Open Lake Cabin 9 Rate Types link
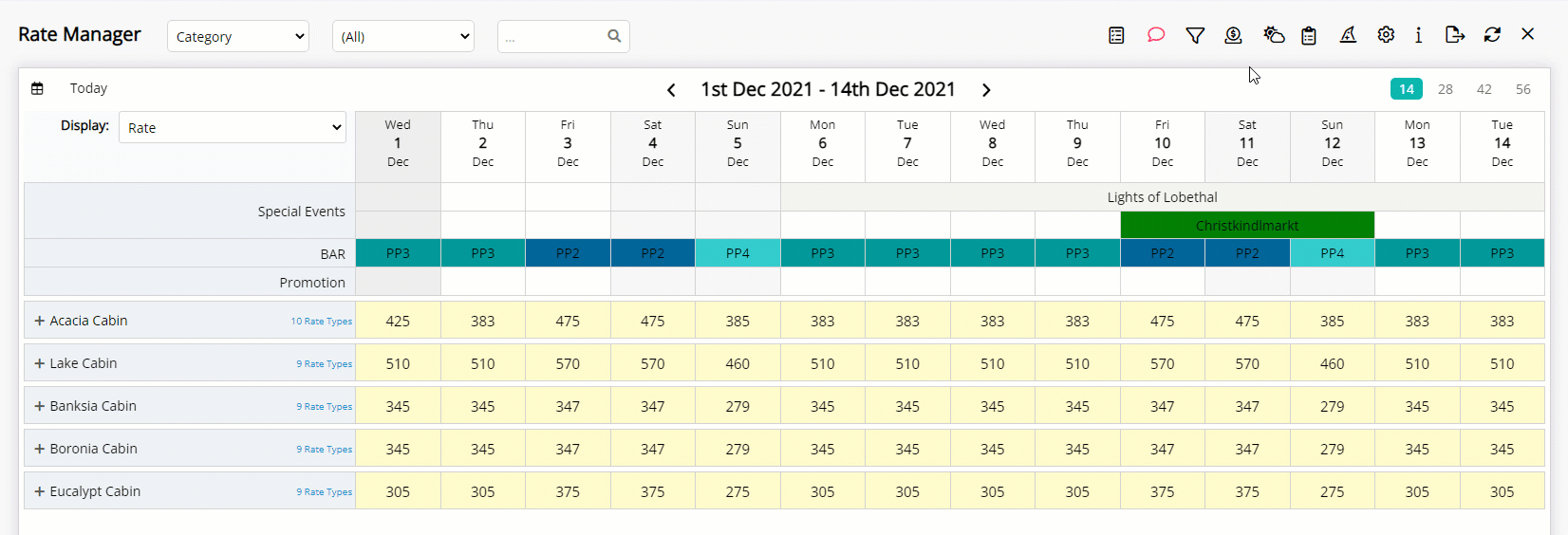This screenshot has width=1568, height=535. [325, 364]
